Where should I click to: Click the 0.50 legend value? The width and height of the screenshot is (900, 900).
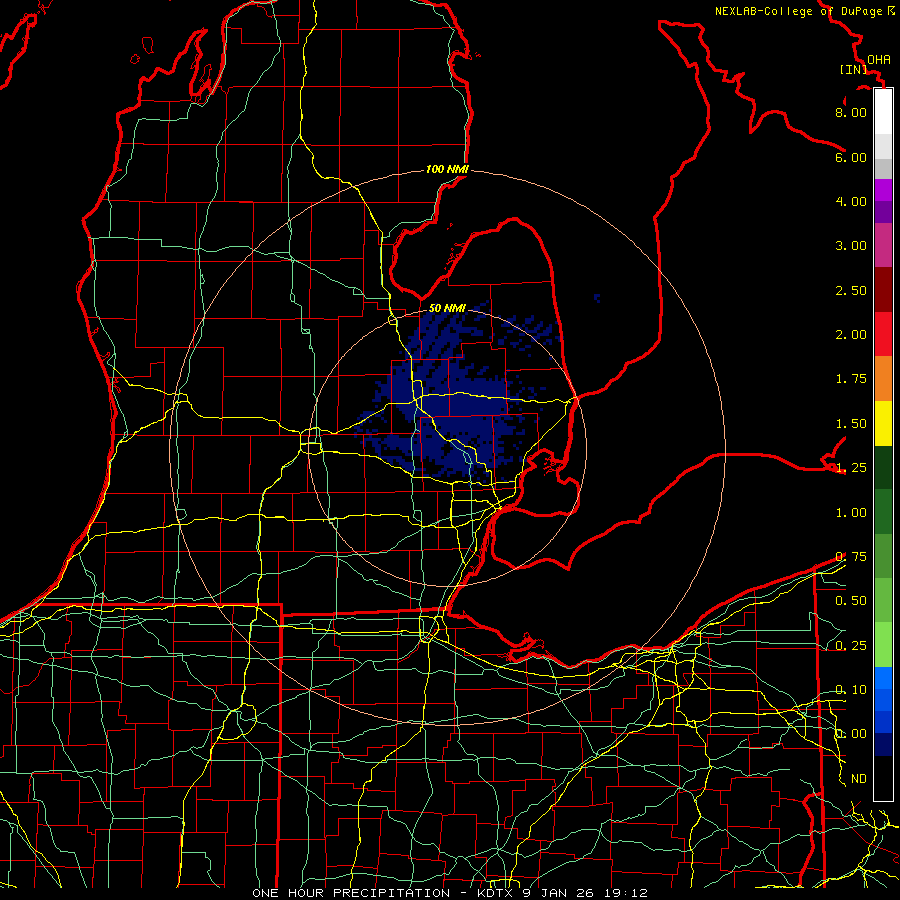click(x=851, y=601)
